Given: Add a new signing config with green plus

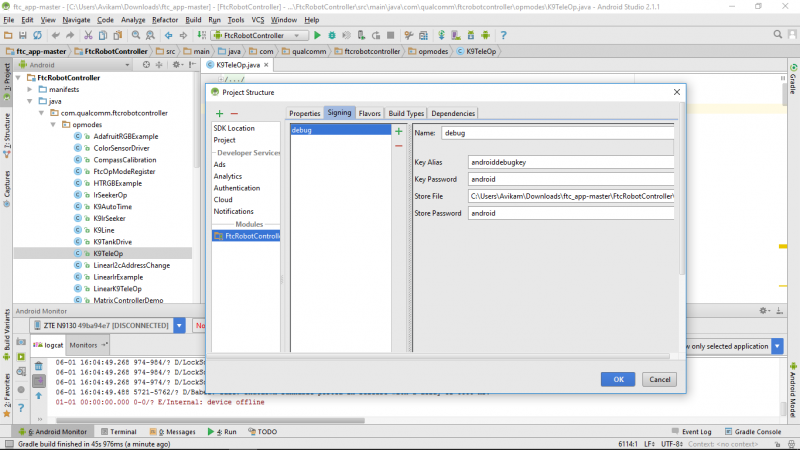Looking at the screenshot, I should pyautogui.click(x=399, y=131).
